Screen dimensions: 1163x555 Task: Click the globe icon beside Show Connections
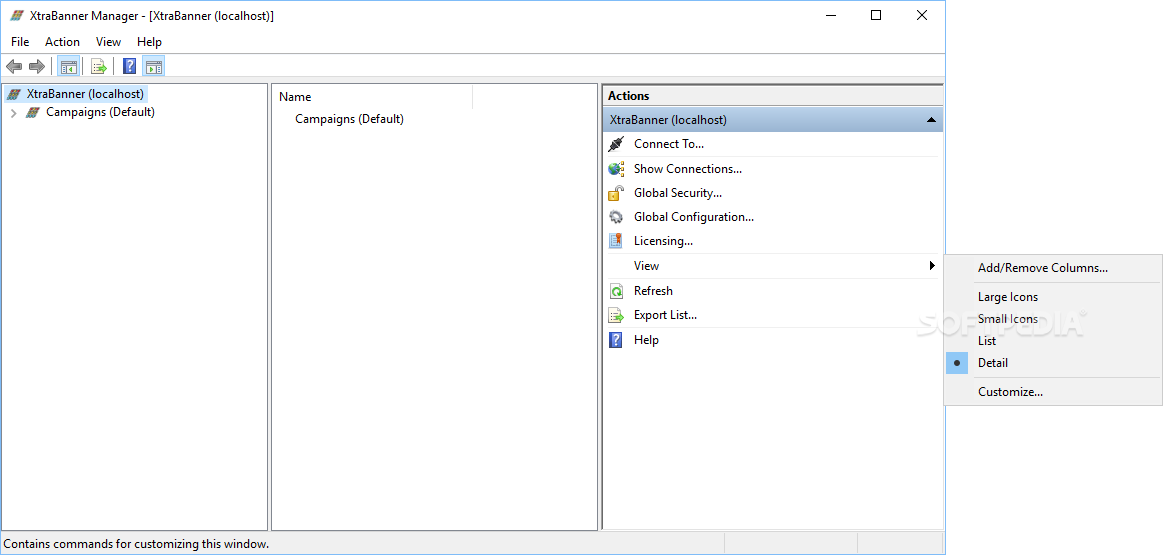(616, 168)
